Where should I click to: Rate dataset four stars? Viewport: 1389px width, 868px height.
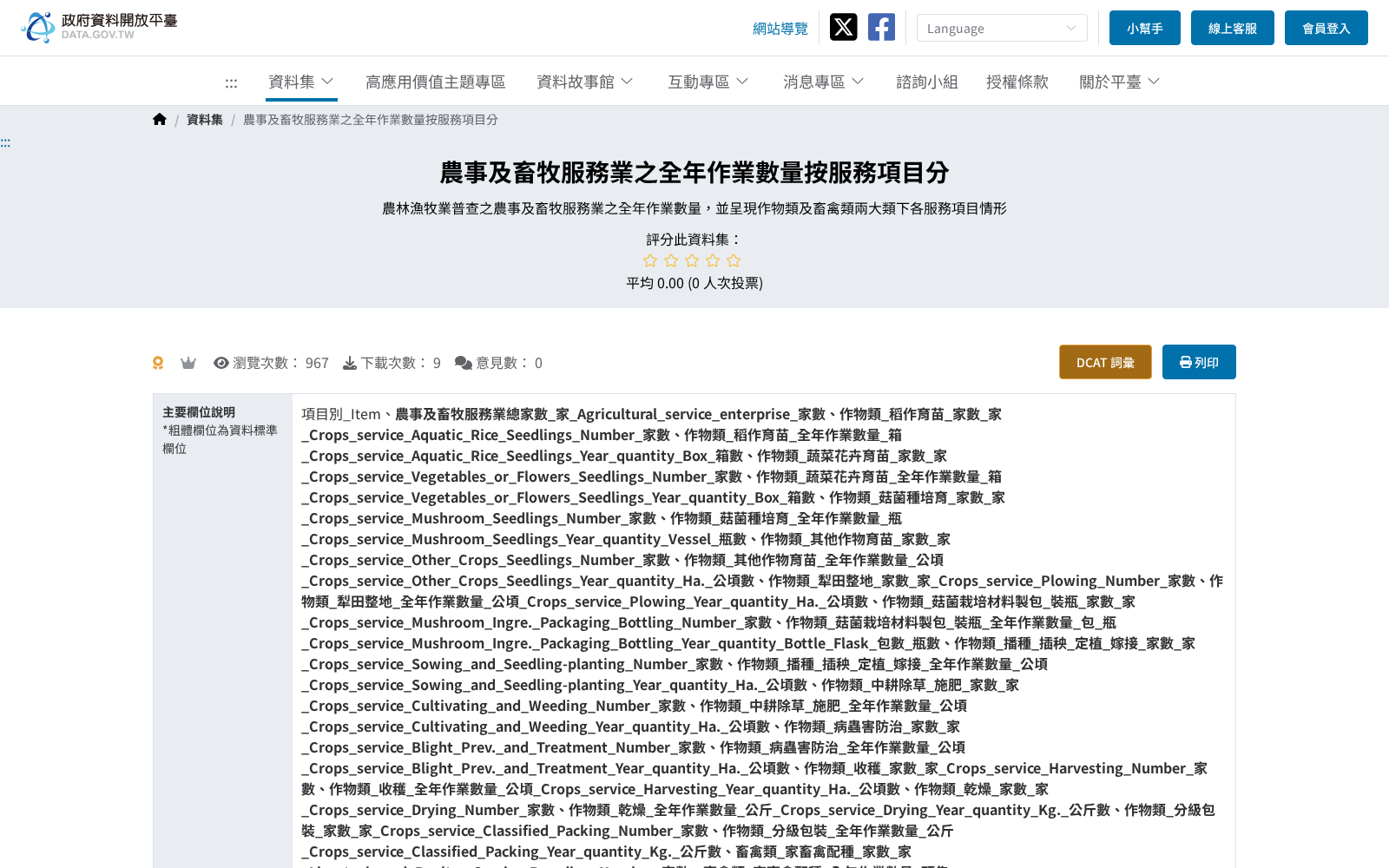tap(713, 260)
